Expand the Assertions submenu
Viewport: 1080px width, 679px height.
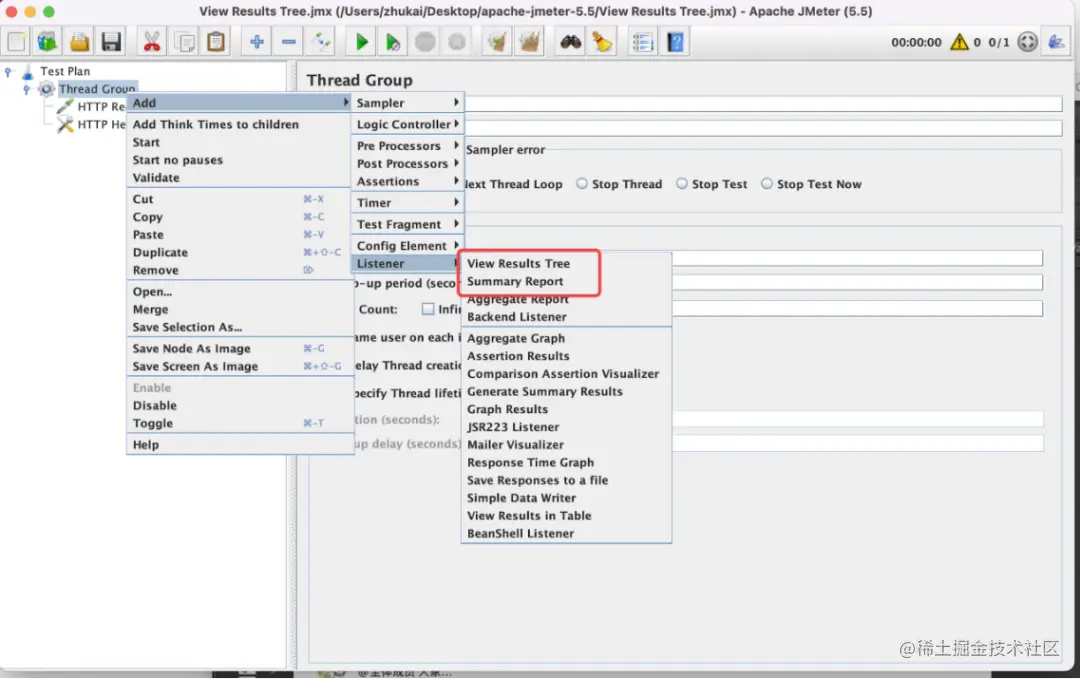pyautogui.click(x=408, y=181)
